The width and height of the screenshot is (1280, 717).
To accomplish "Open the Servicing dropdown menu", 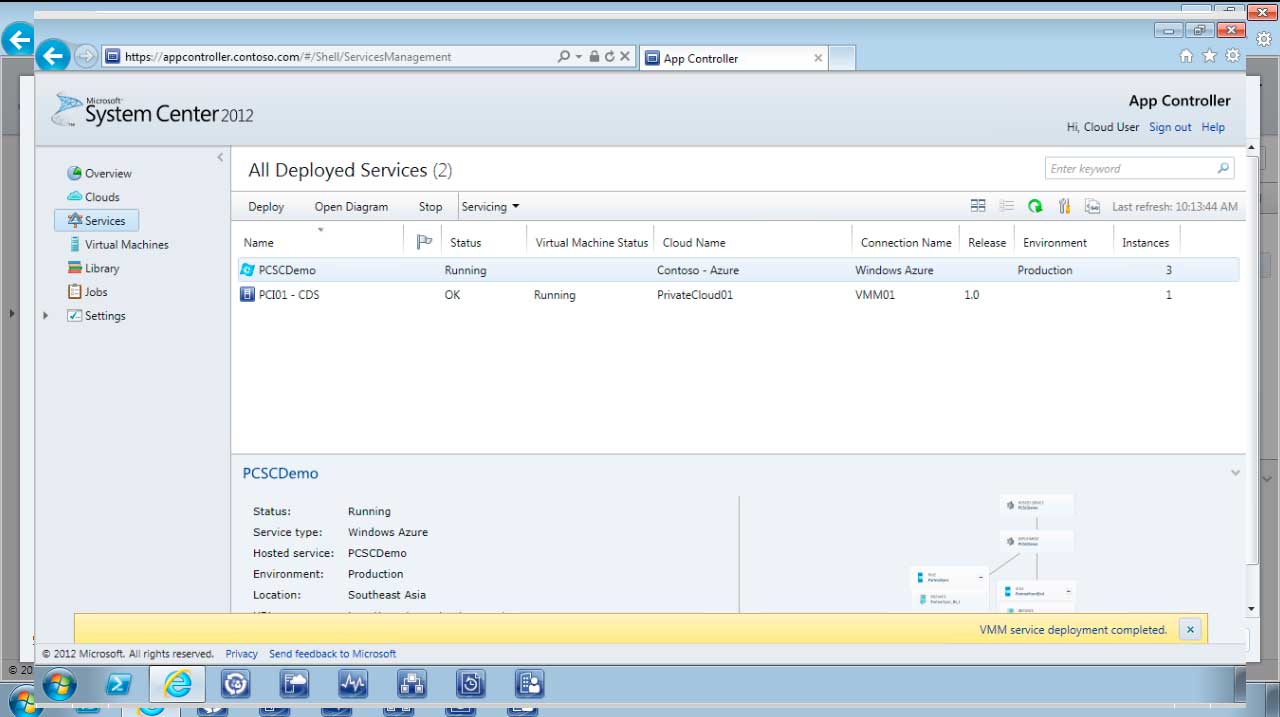I will (490, 207).
